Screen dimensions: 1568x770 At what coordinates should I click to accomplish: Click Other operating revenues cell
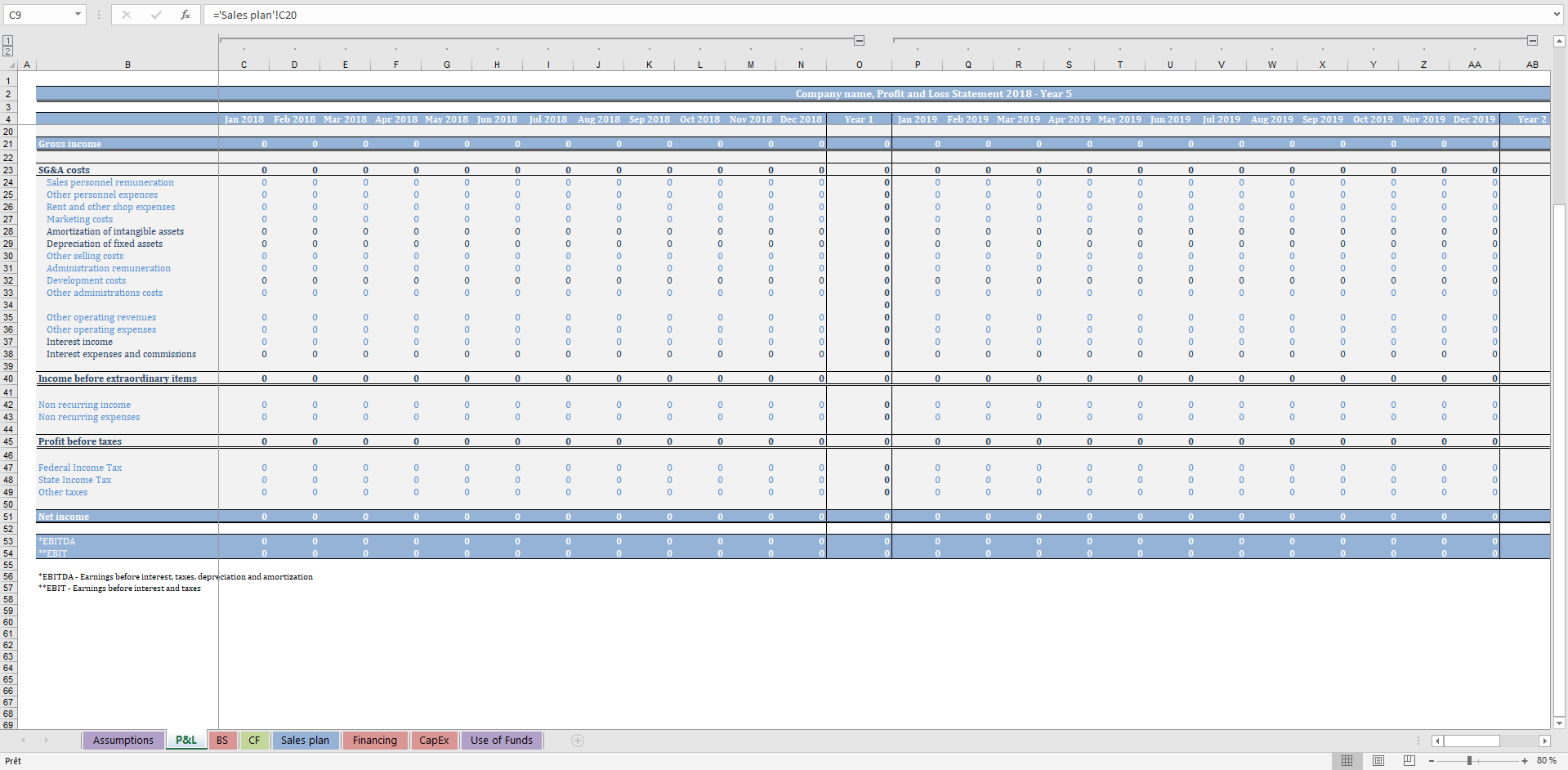point(127,317)
